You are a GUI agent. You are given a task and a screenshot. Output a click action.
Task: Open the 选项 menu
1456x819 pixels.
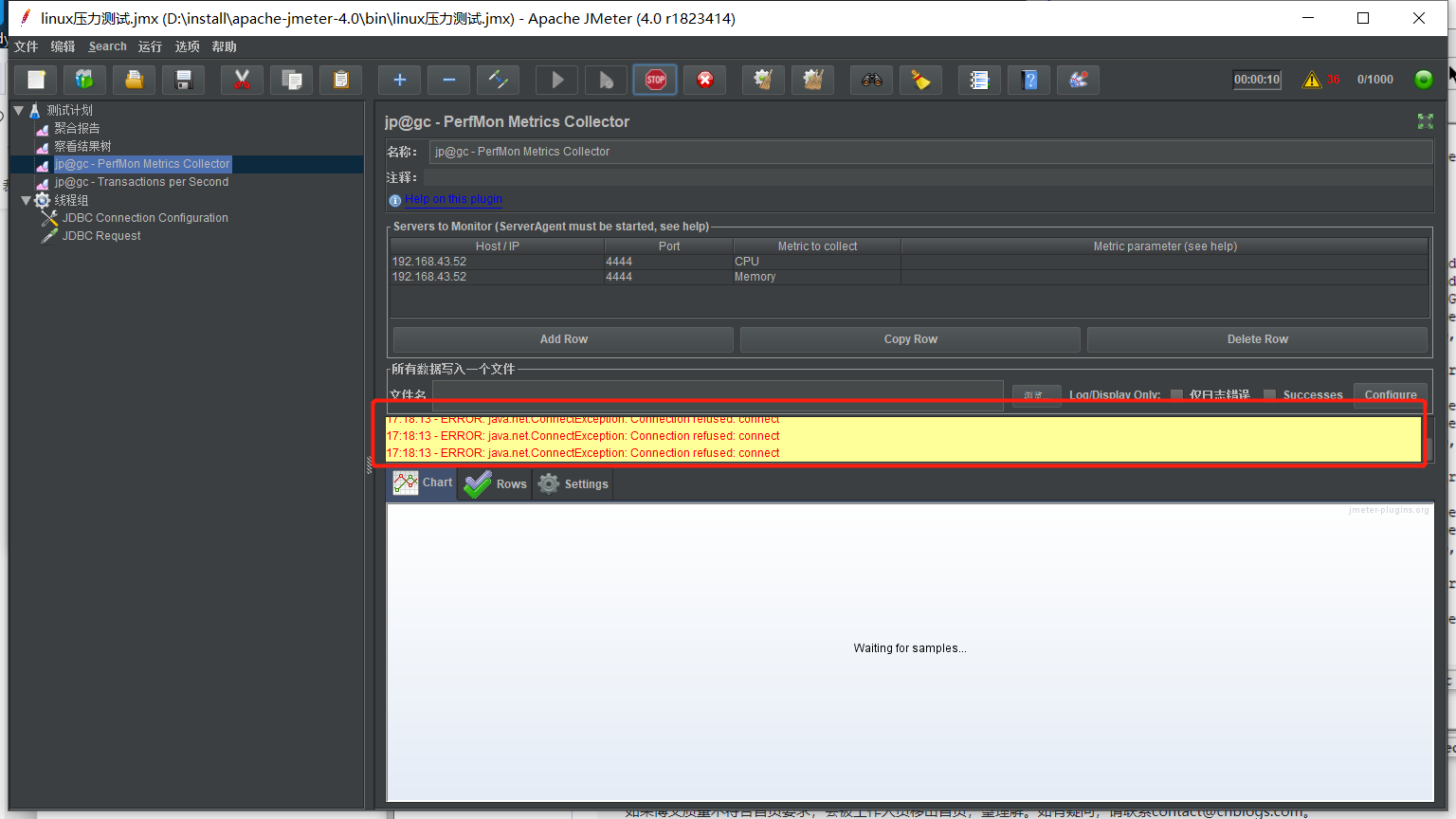tap(187, 46)
